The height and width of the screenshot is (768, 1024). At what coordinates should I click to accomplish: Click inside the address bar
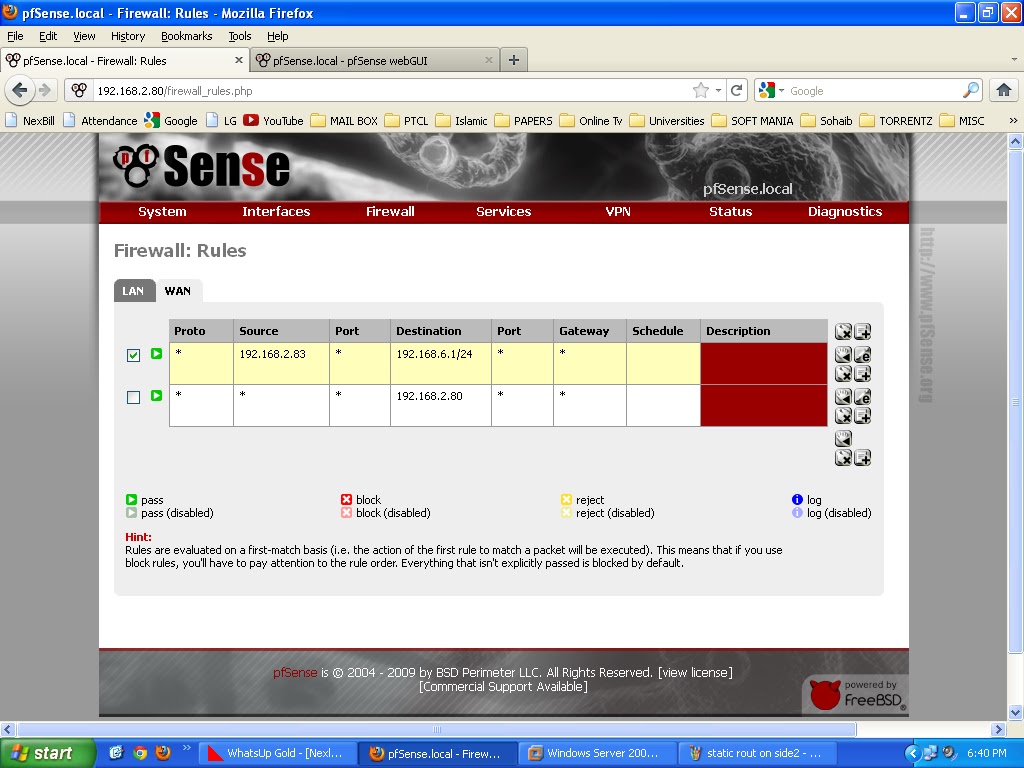point(300,90)
